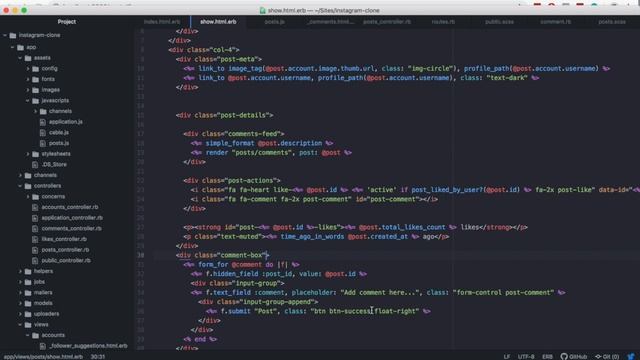
Task: Switch to the index.html.erb tab
Action: pyautogui.click(x=162, y=22)
